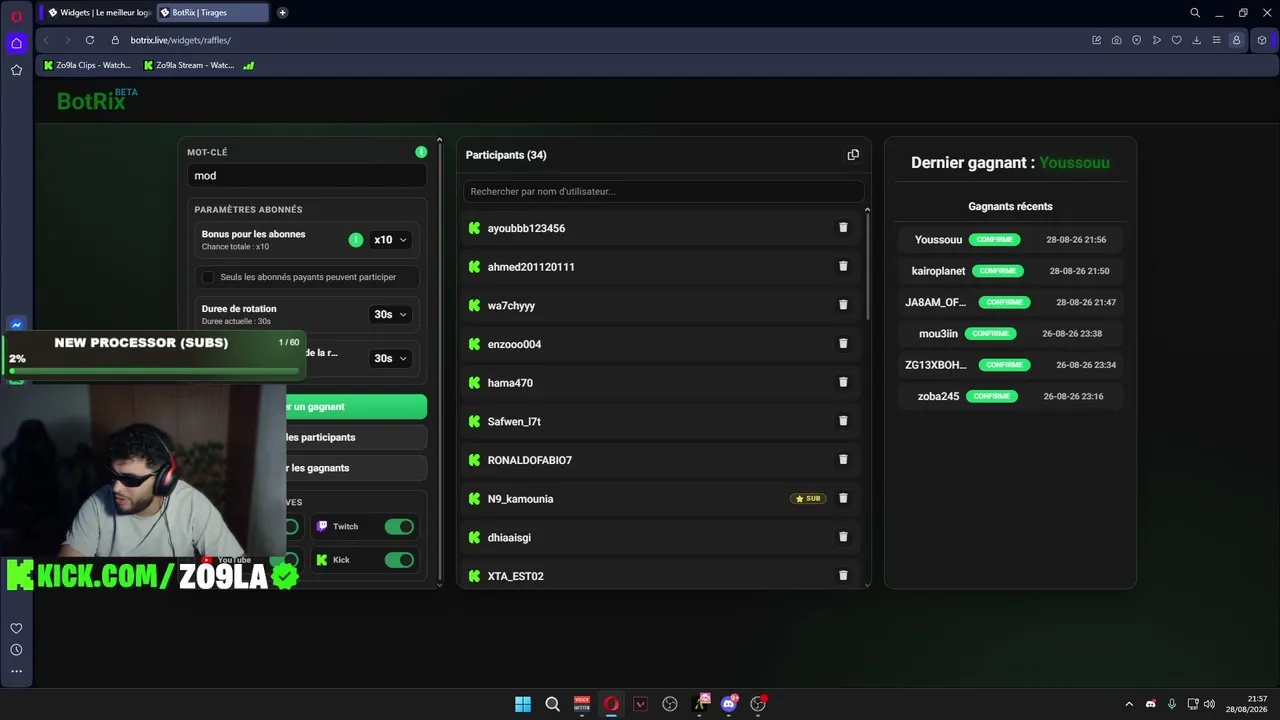Click the keyword input field containing mod
Viewport: 1280px width, 720px height.
click(x=307, y=175)
